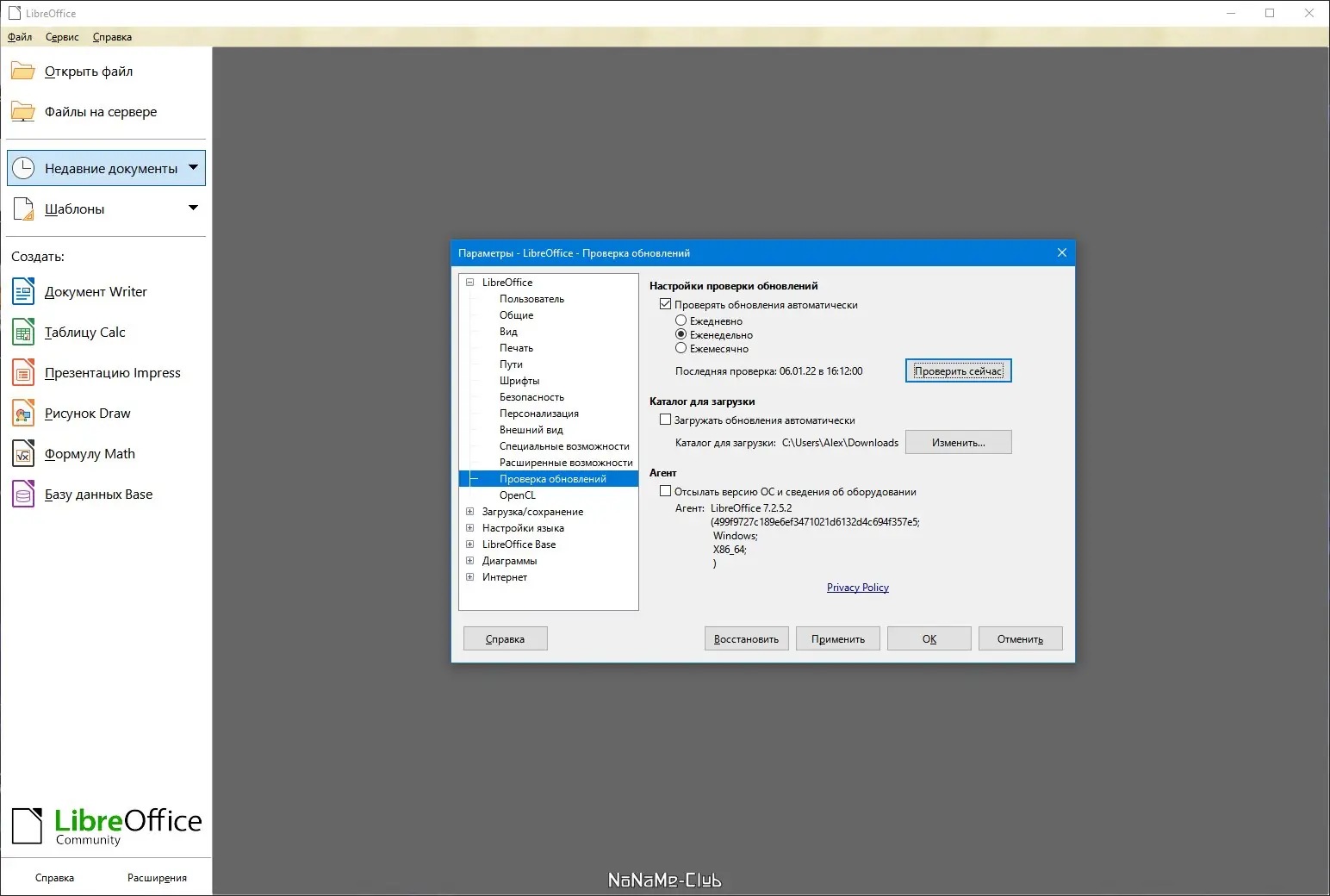Expand the Интернет tree node
Screen dimensions: 1330x896
point(470,576)
